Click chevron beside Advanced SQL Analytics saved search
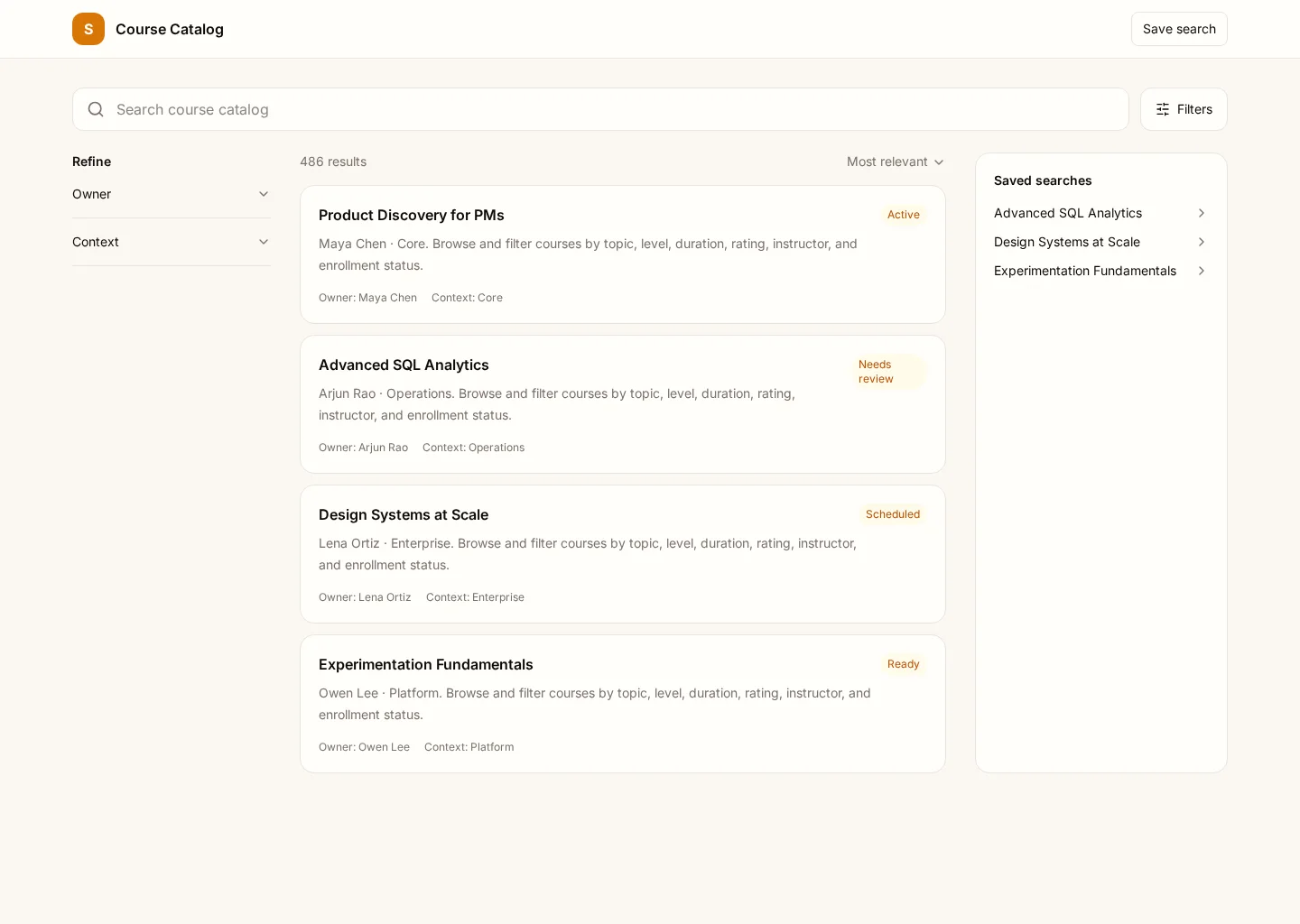The image size is (1300, 924). (1202, 213)
